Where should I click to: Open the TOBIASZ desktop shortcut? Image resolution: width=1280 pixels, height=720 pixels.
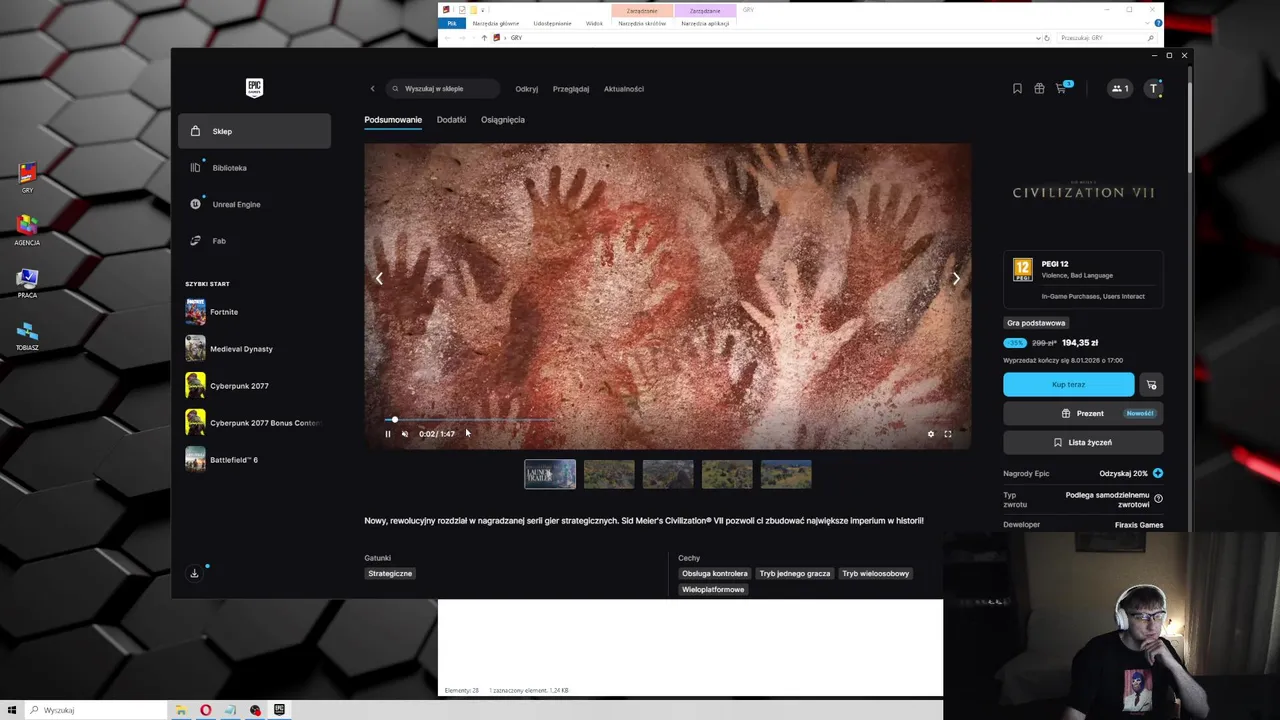[27, 335]
